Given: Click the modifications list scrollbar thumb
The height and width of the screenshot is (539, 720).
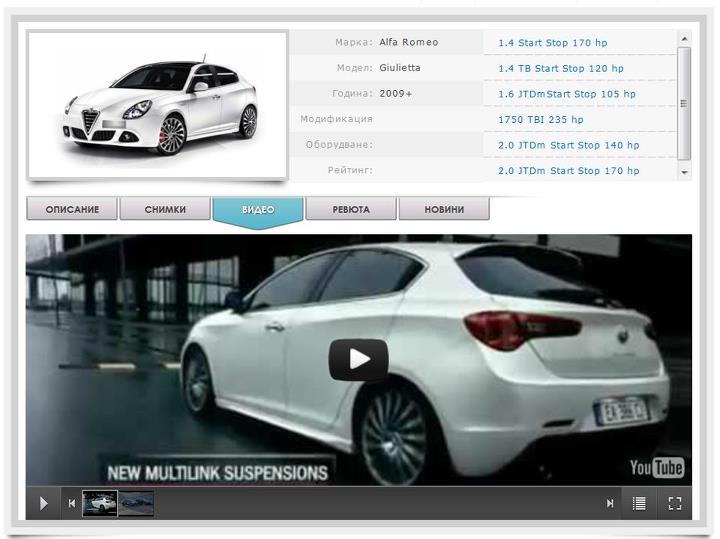Looking at the screenshot, I should pos(684,104).
